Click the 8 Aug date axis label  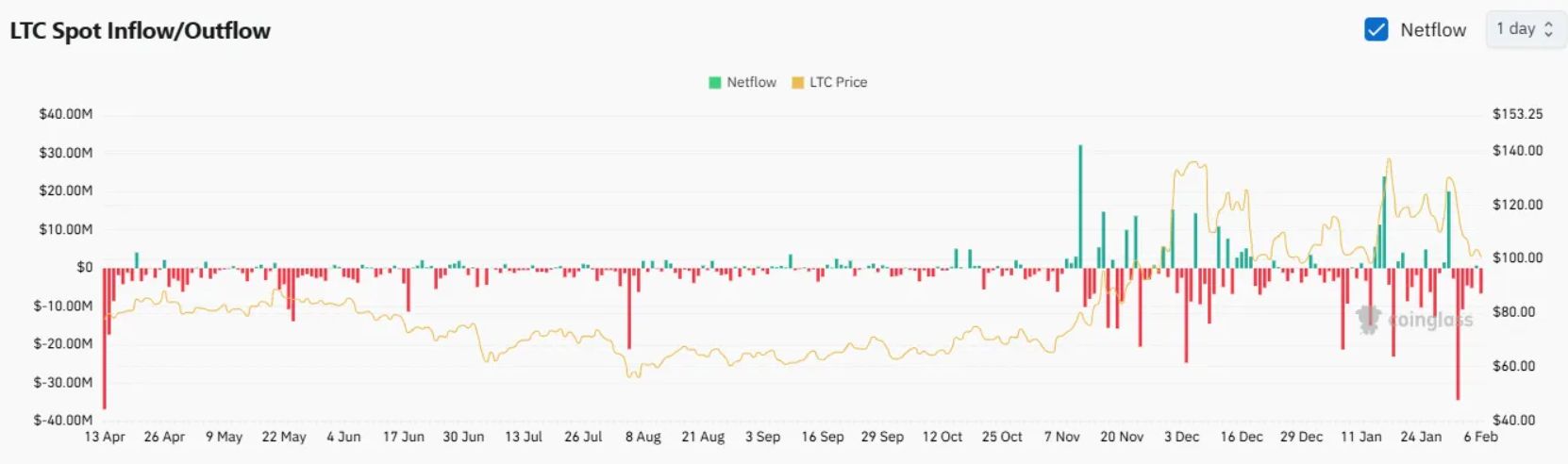(x=642, y=437)
